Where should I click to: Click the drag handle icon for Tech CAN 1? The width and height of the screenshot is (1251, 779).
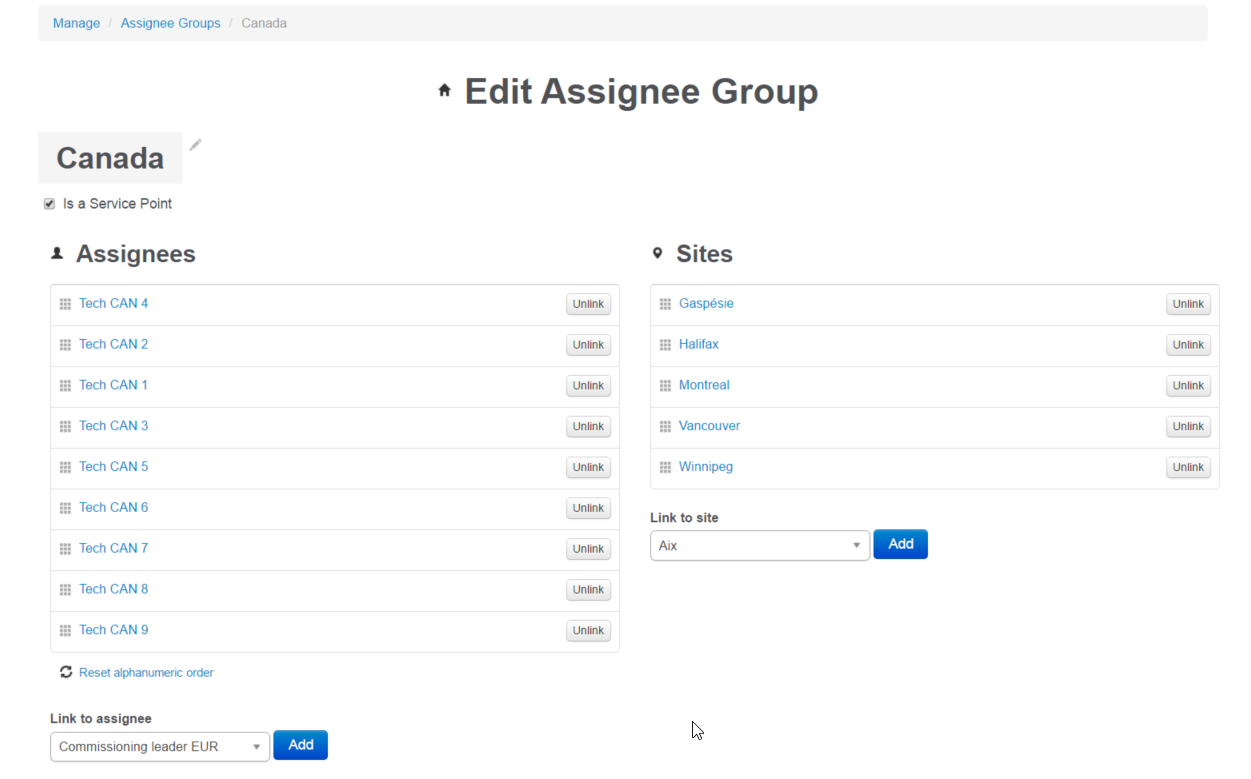tap(65, 386)
